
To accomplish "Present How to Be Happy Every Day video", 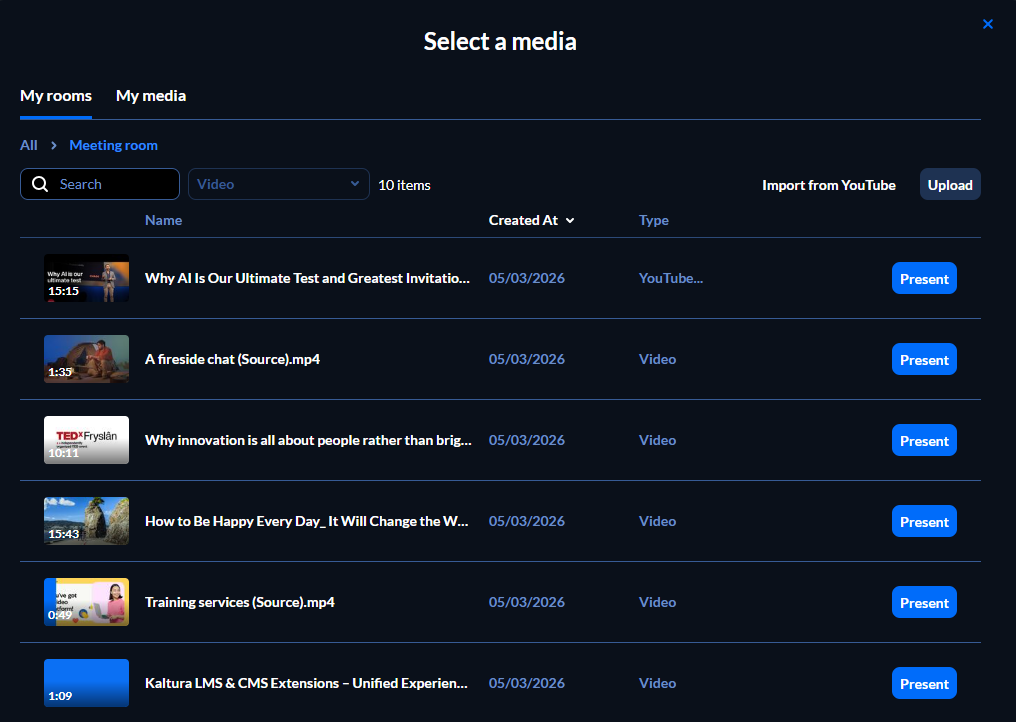I will [x=924, y=522].
